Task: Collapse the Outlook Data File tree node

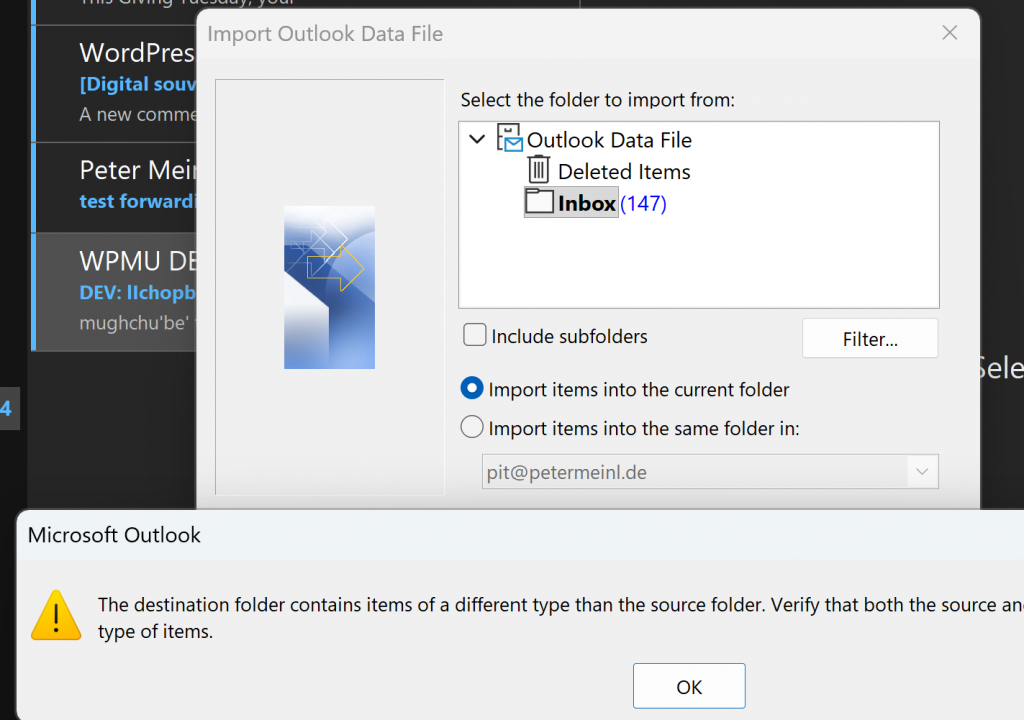Action: pyautogui.click(x=477, y=140)
